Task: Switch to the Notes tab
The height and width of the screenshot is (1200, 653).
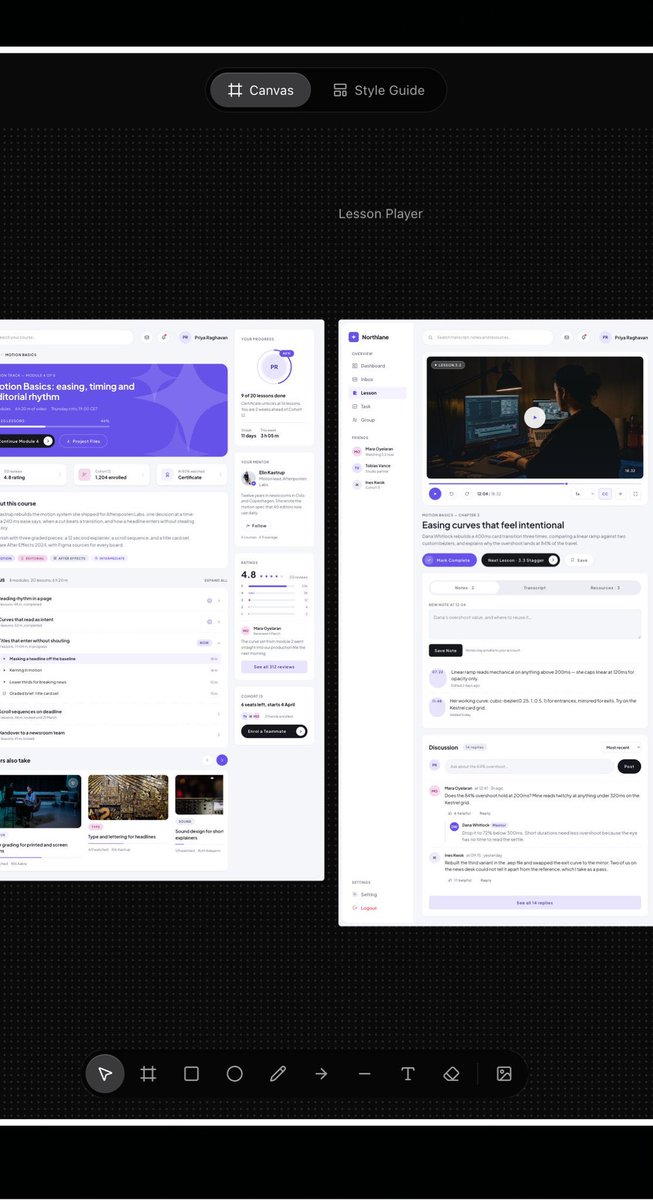Action: pyautogui.click(x=464, y=588)
